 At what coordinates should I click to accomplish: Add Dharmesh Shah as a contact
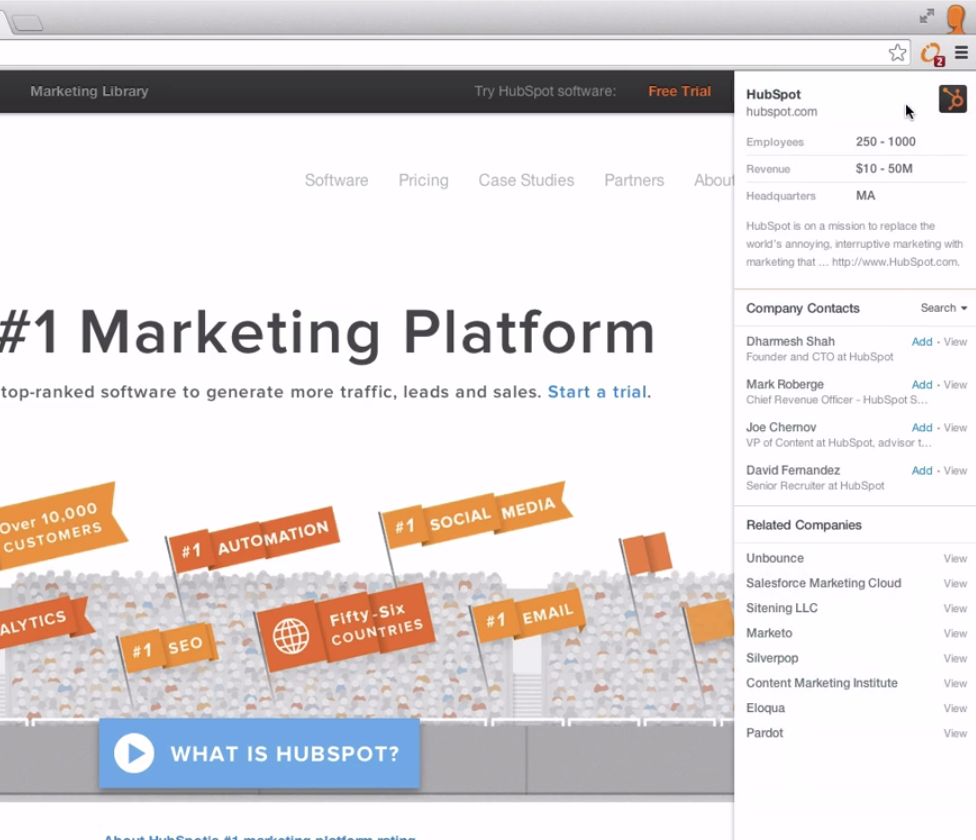coord(922,342)
